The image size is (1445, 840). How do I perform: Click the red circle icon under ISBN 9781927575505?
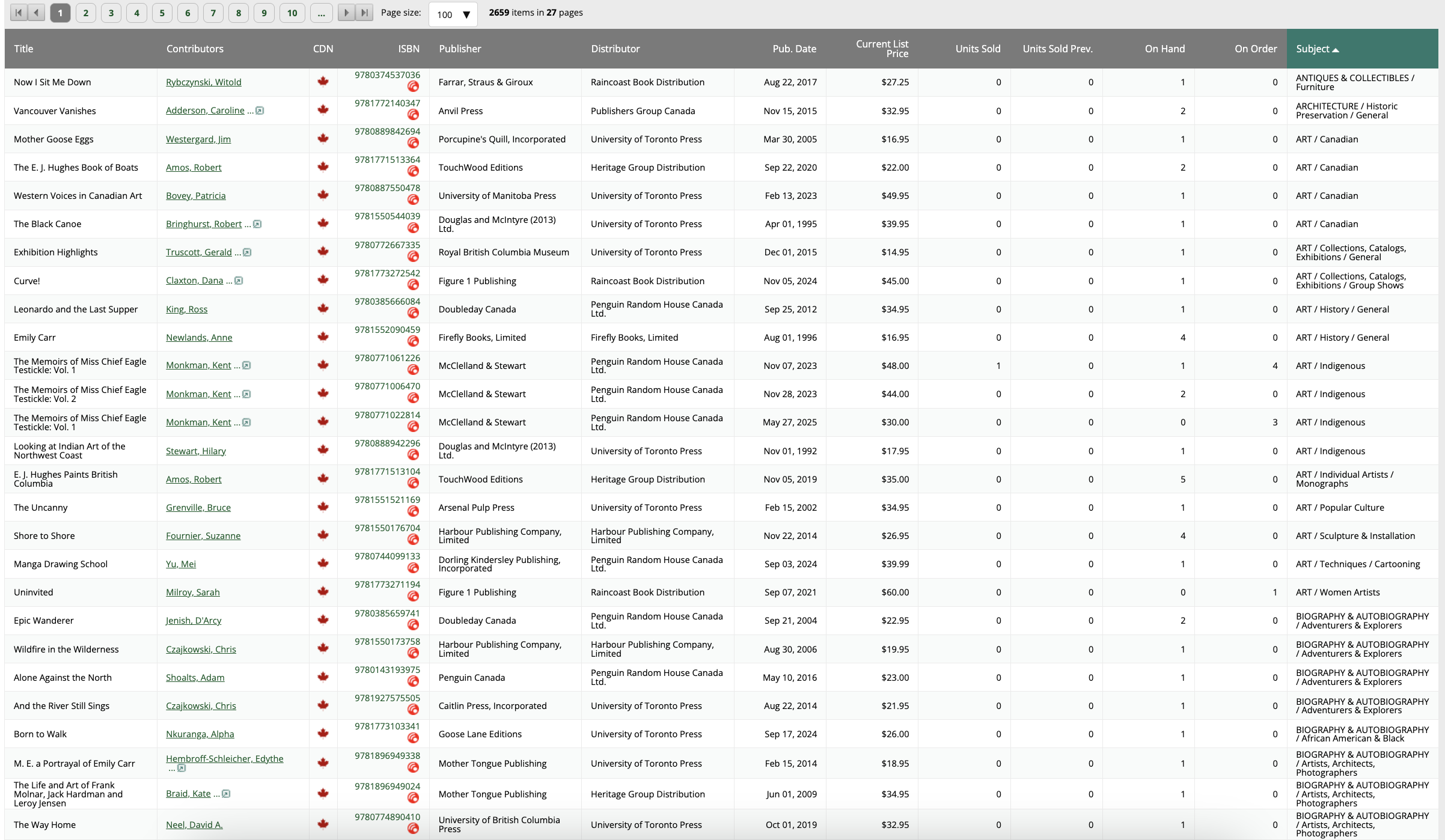click(x=414, y=710)
